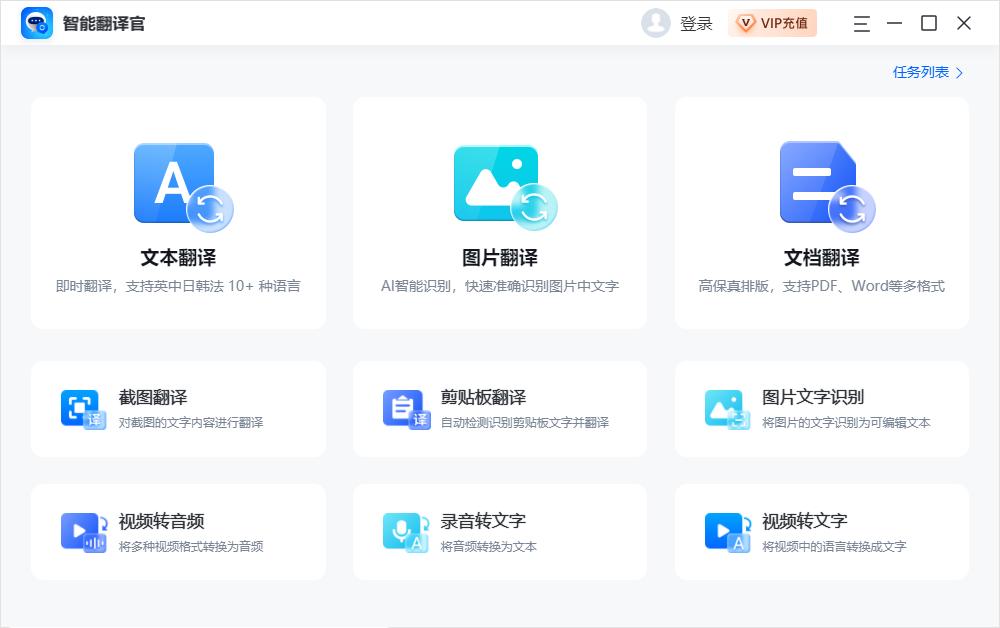Screen dimensions: 1000x628
Task: Click the user avatar placeholder
Action: pyautogui.click(x=655, y=23)
